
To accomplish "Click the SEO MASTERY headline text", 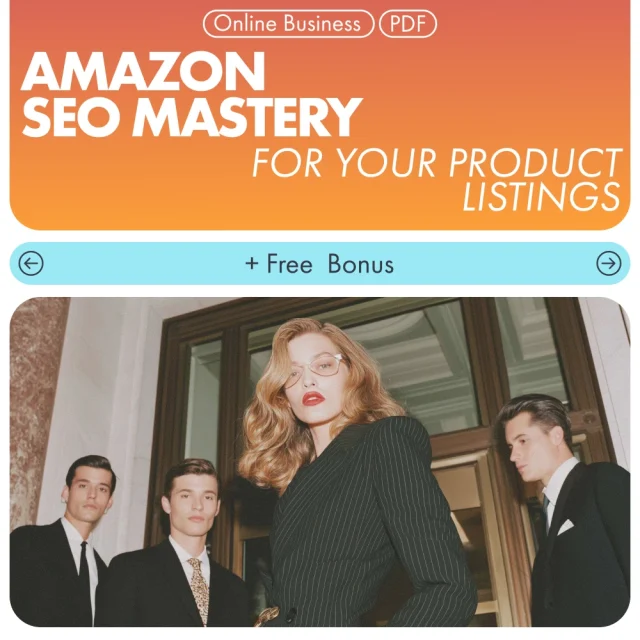I will (191, 118).
